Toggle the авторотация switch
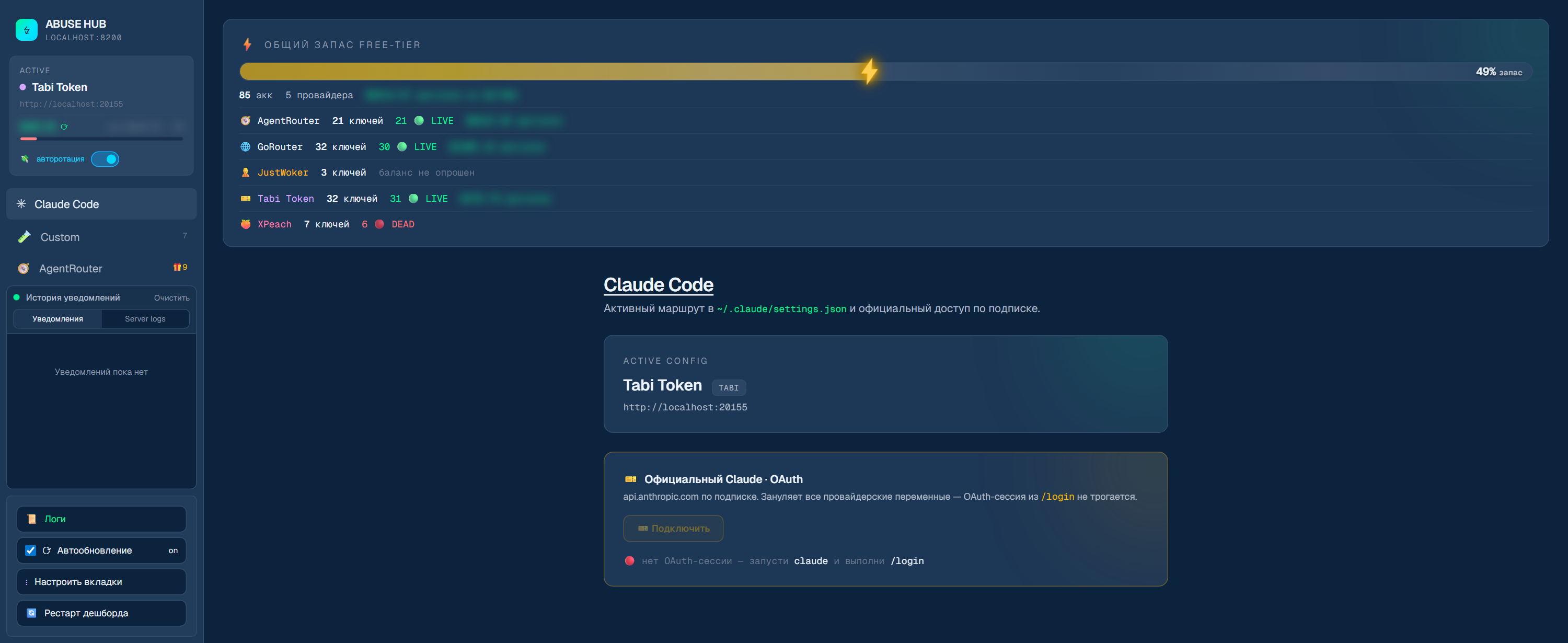The width and height of the screenshot is (1568, 643). [105, 159]
